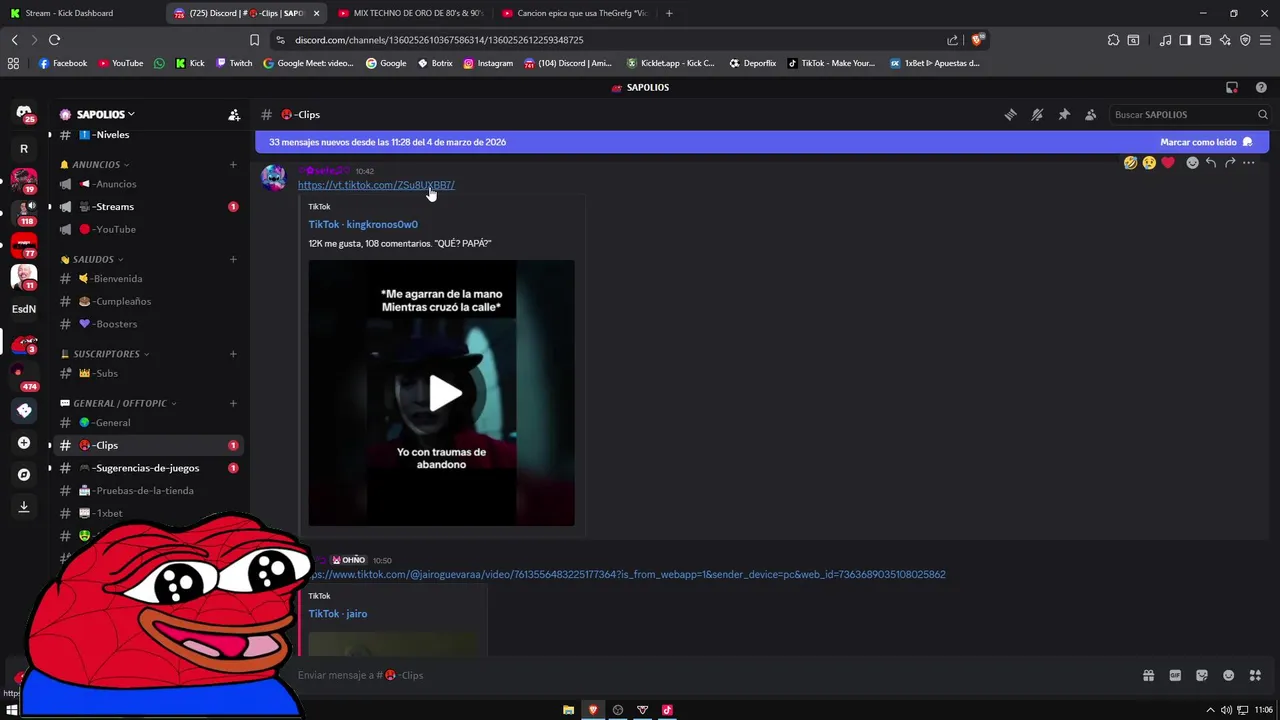
Task: Open File Explorer in Windows taskbar
Action: [x=568, y=710]
